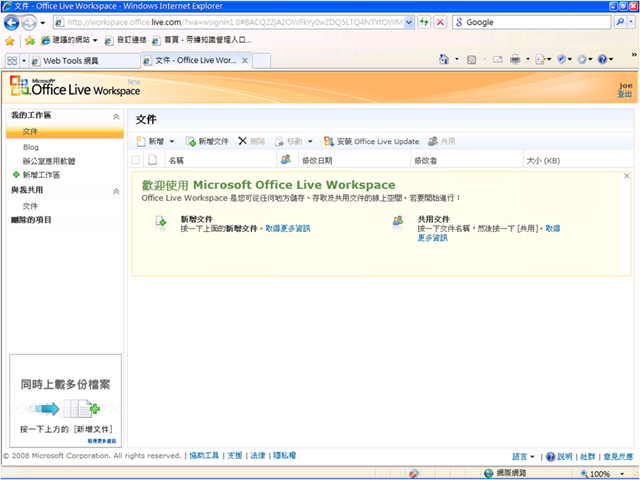Open recent pages dropdown next to Forward
The width and height of the screenshot is (640, 480).
click(x=43, y=23)
